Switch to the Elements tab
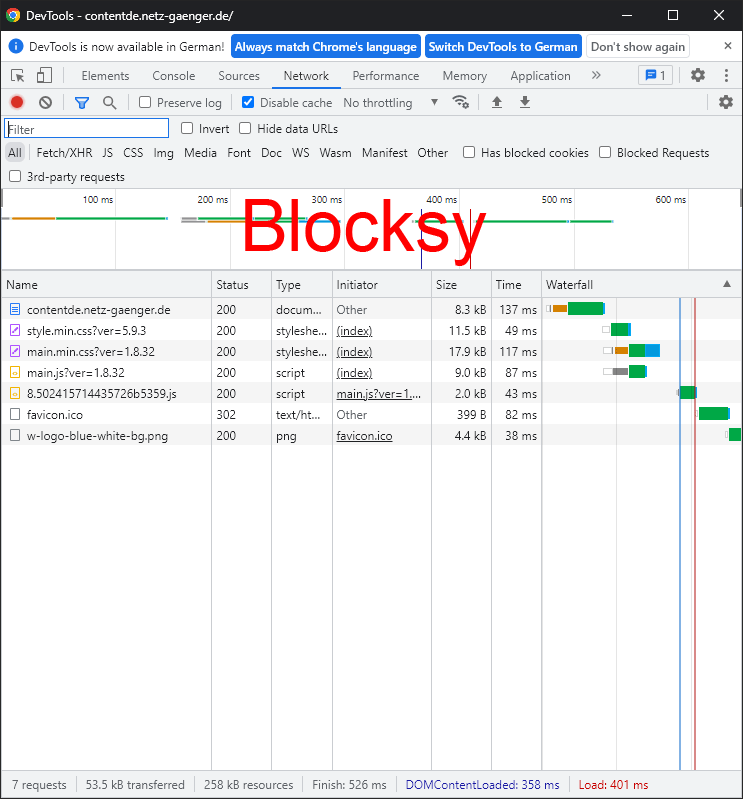Viewport: 743px width, 799px height. [x=105, y=76]
